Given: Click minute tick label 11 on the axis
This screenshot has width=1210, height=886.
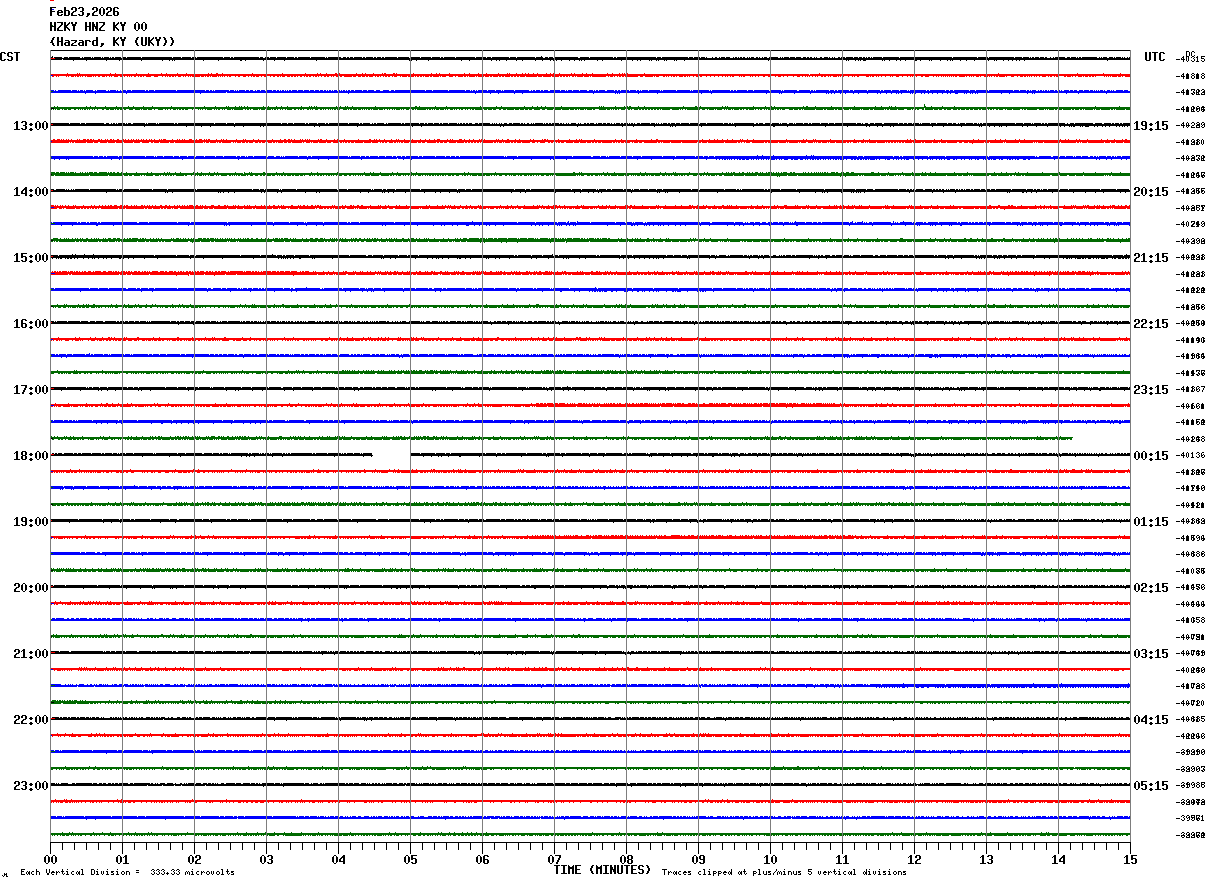Looking at the screenshot, I should (842, 859).
